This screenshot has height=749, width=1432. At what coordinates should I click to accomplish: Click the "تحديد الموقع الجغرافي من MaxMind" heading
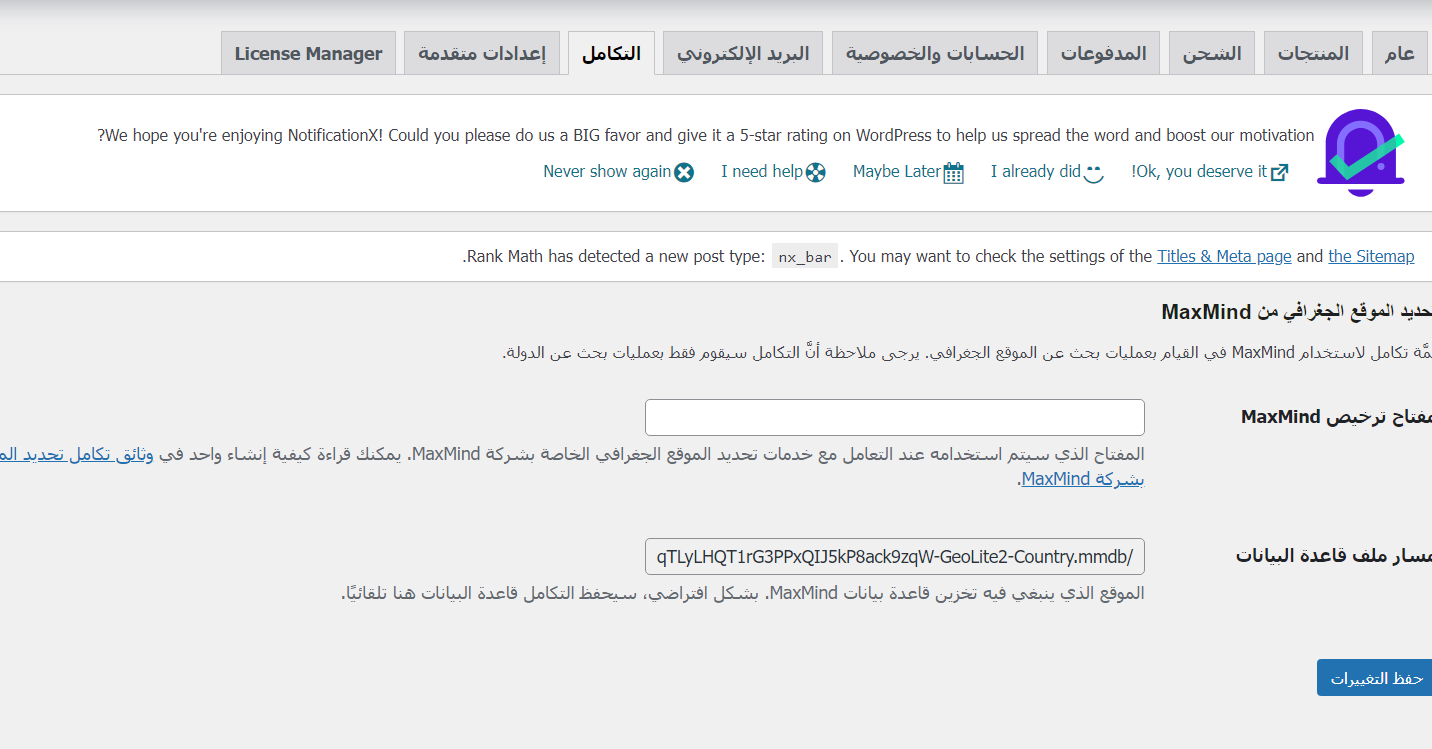coord(1297,312)
